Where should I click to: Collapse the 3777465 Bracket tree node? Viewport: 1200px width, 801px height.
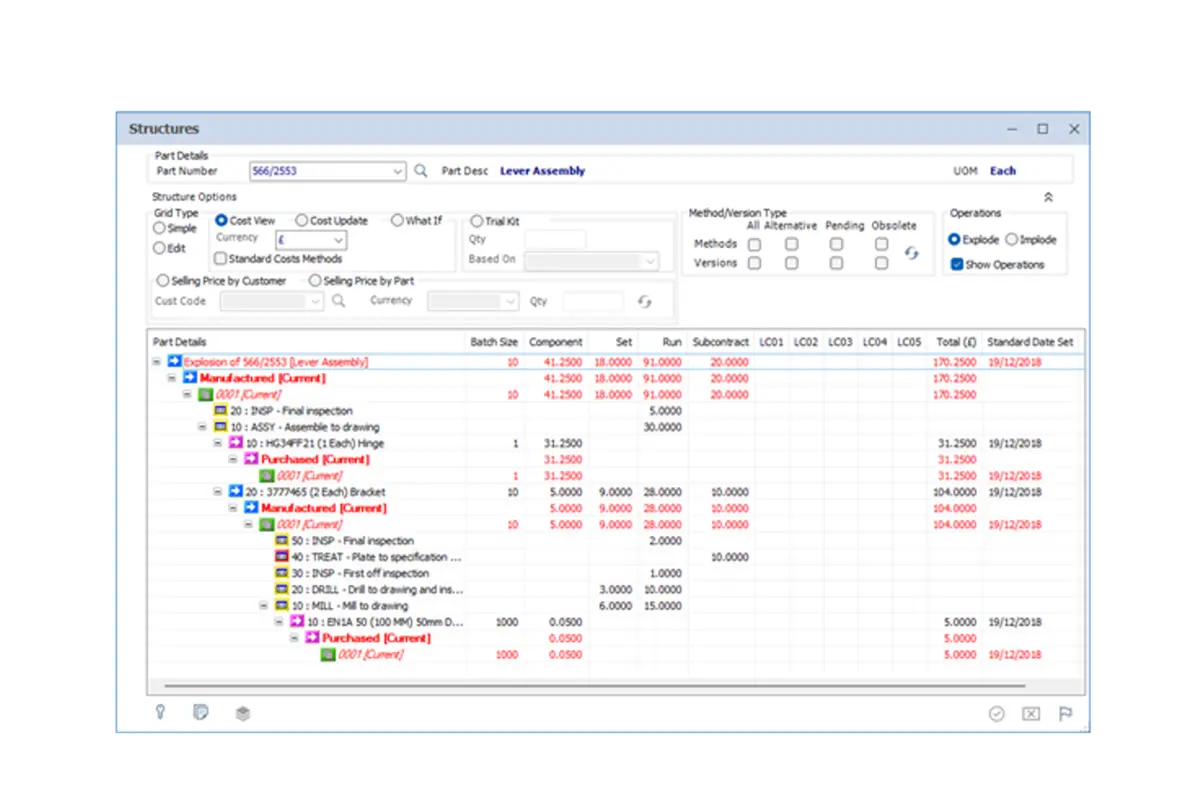tap(217, 492)
